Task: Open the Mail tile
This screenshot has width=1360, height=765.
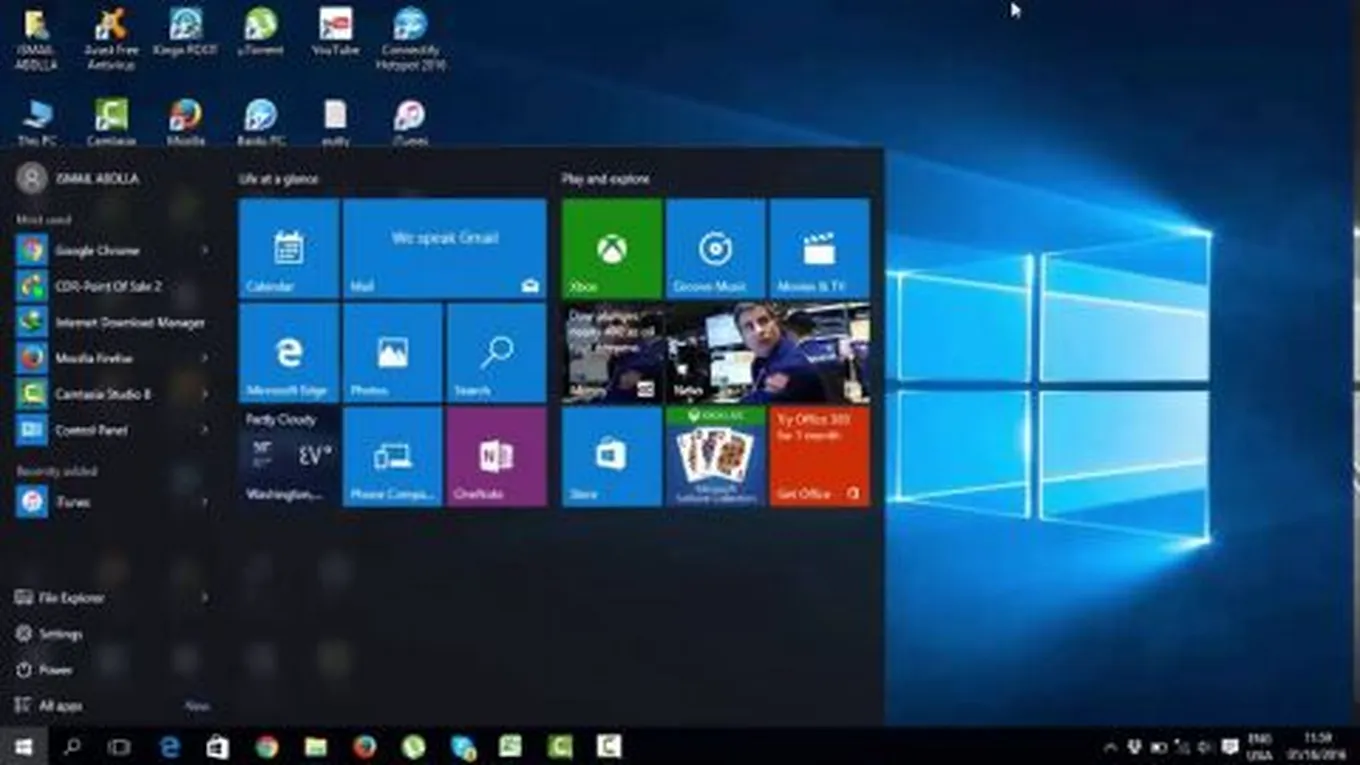Action: coord(444,248)
